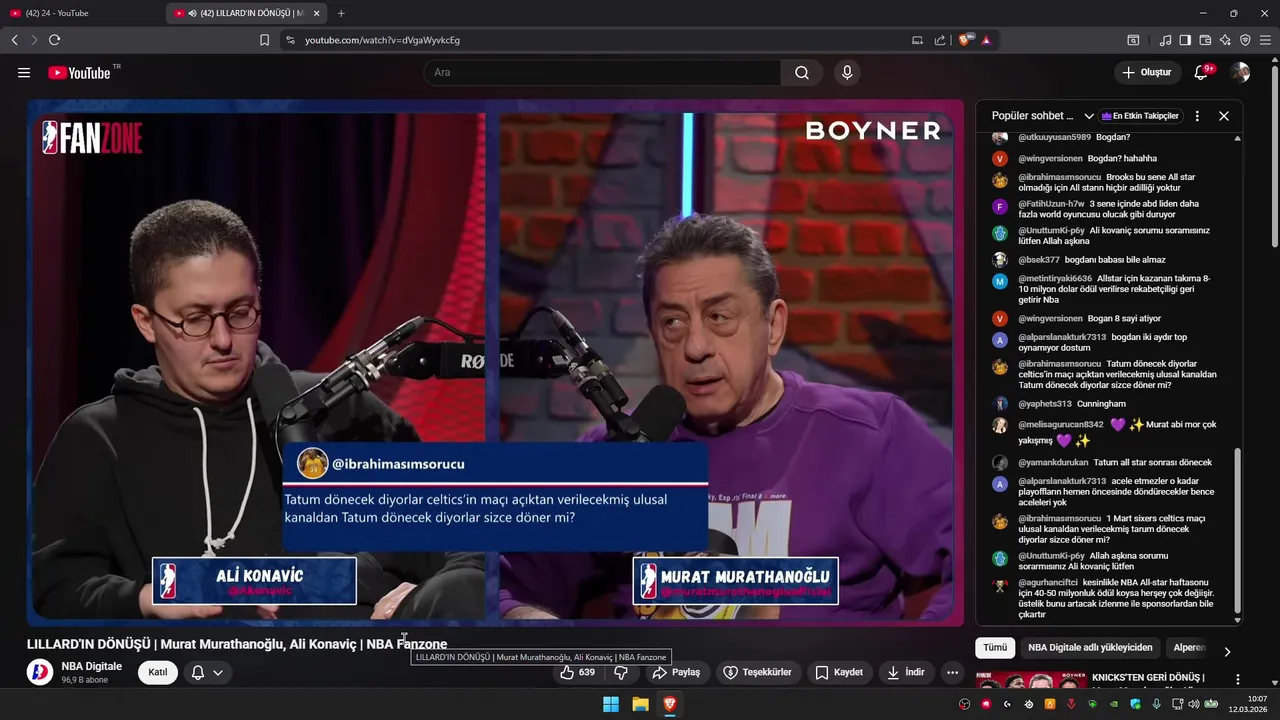This screenshot has height=720, width=1280.
Task: Reload the page in browser
Action: click(54, 40)
